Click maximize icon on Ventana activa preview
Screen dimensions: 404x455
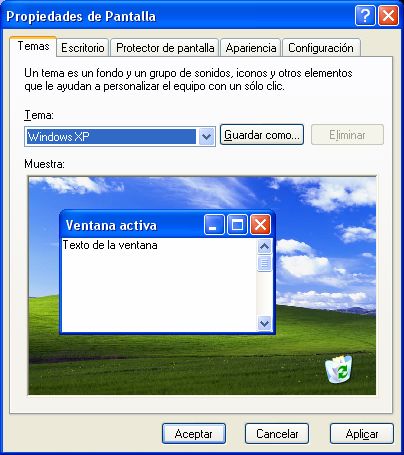237,225
